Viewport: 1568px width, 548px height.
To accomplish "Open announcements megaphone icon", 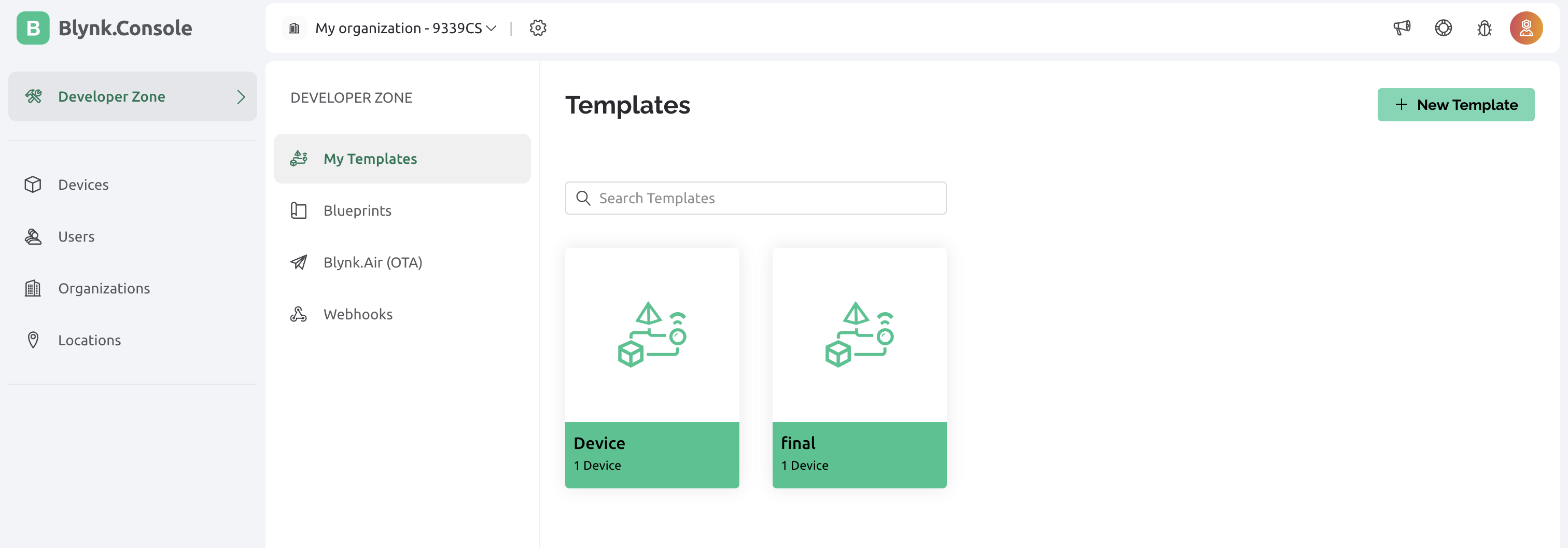I will [1402, 28].
